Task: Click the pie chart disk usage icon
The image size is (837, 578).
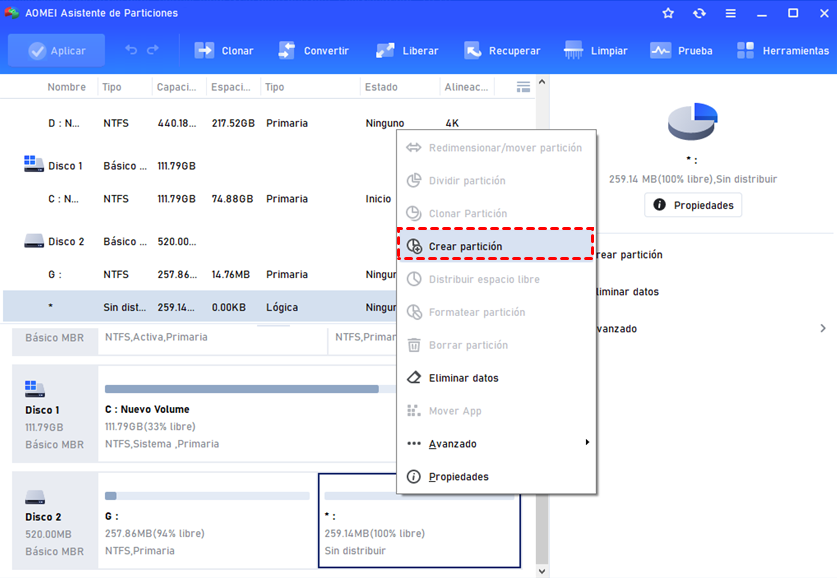Action: coord(692,121)
